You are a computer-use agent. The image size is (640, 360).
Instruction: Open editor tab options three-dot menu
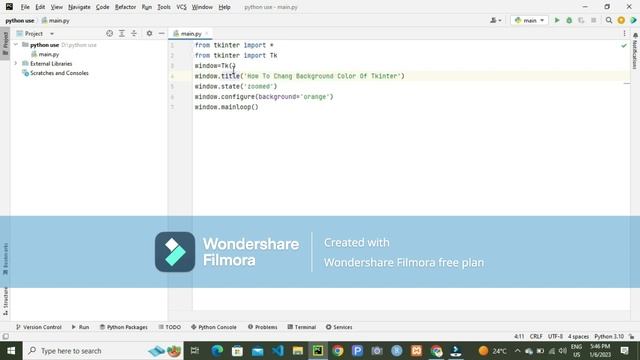click(x=624, y=33)
